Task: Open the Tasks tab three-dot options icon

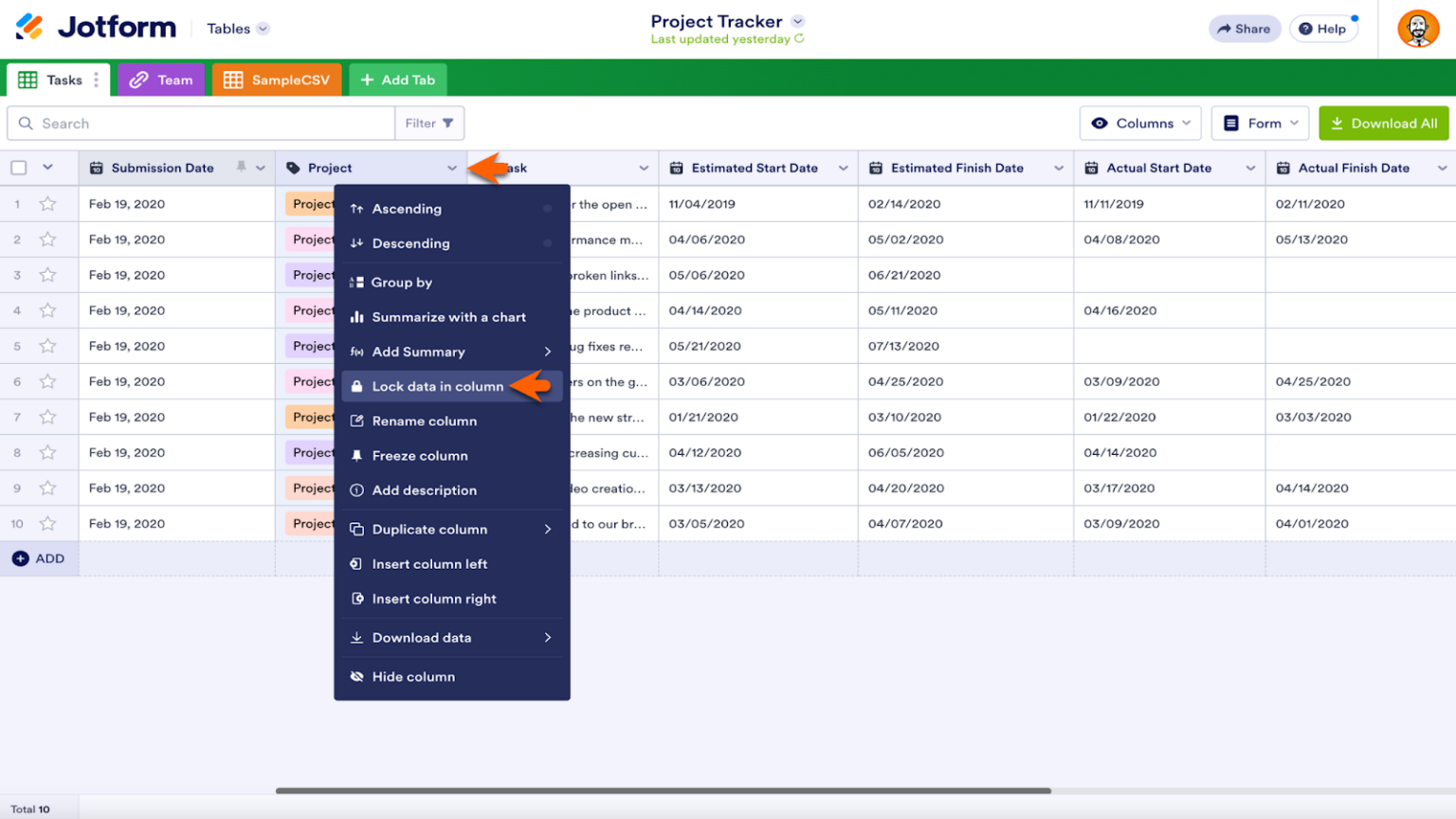Action: tap(98, 80)
